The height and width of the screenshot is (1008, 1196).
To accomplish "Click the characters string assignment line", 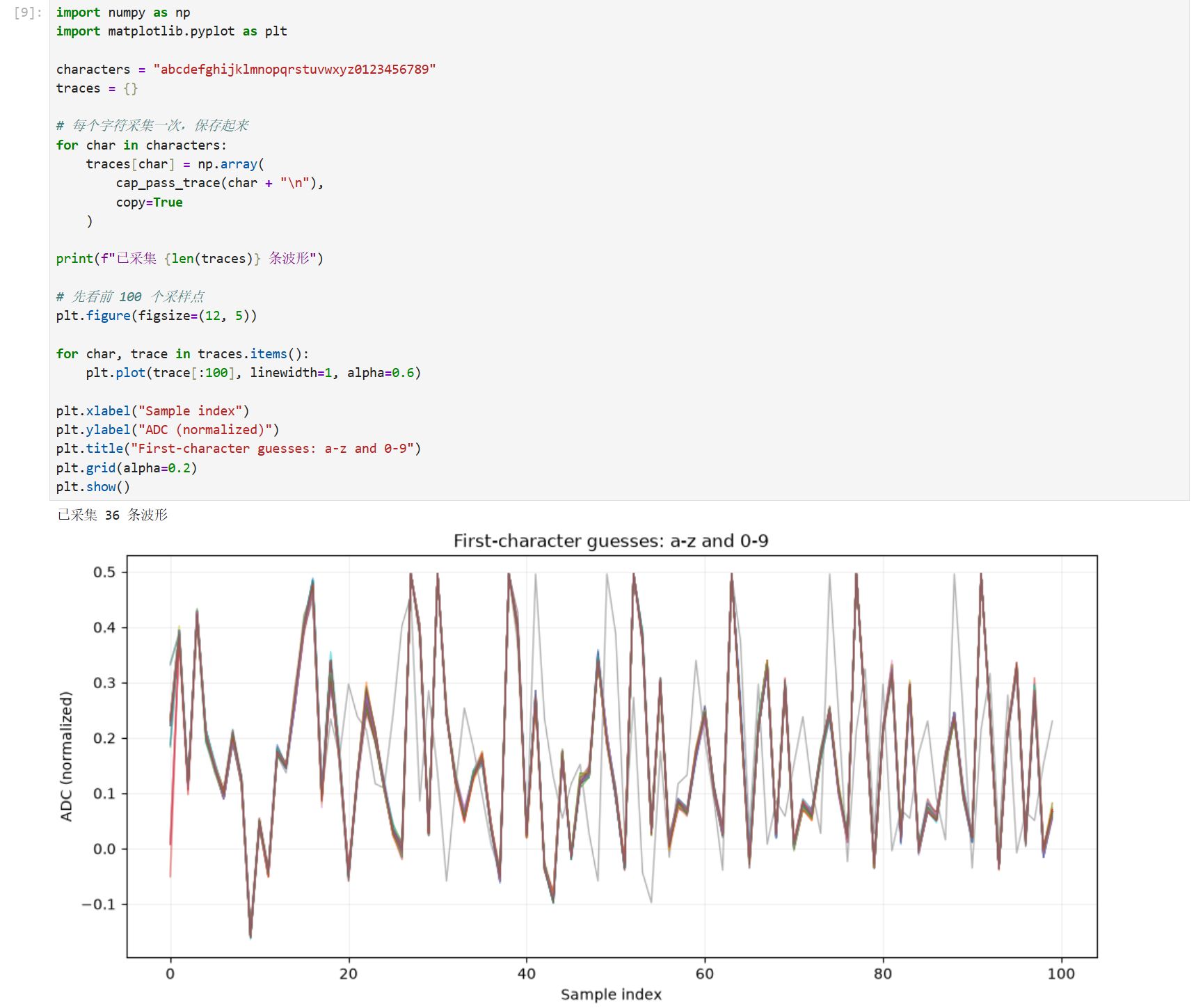I will tap(246, 70).
